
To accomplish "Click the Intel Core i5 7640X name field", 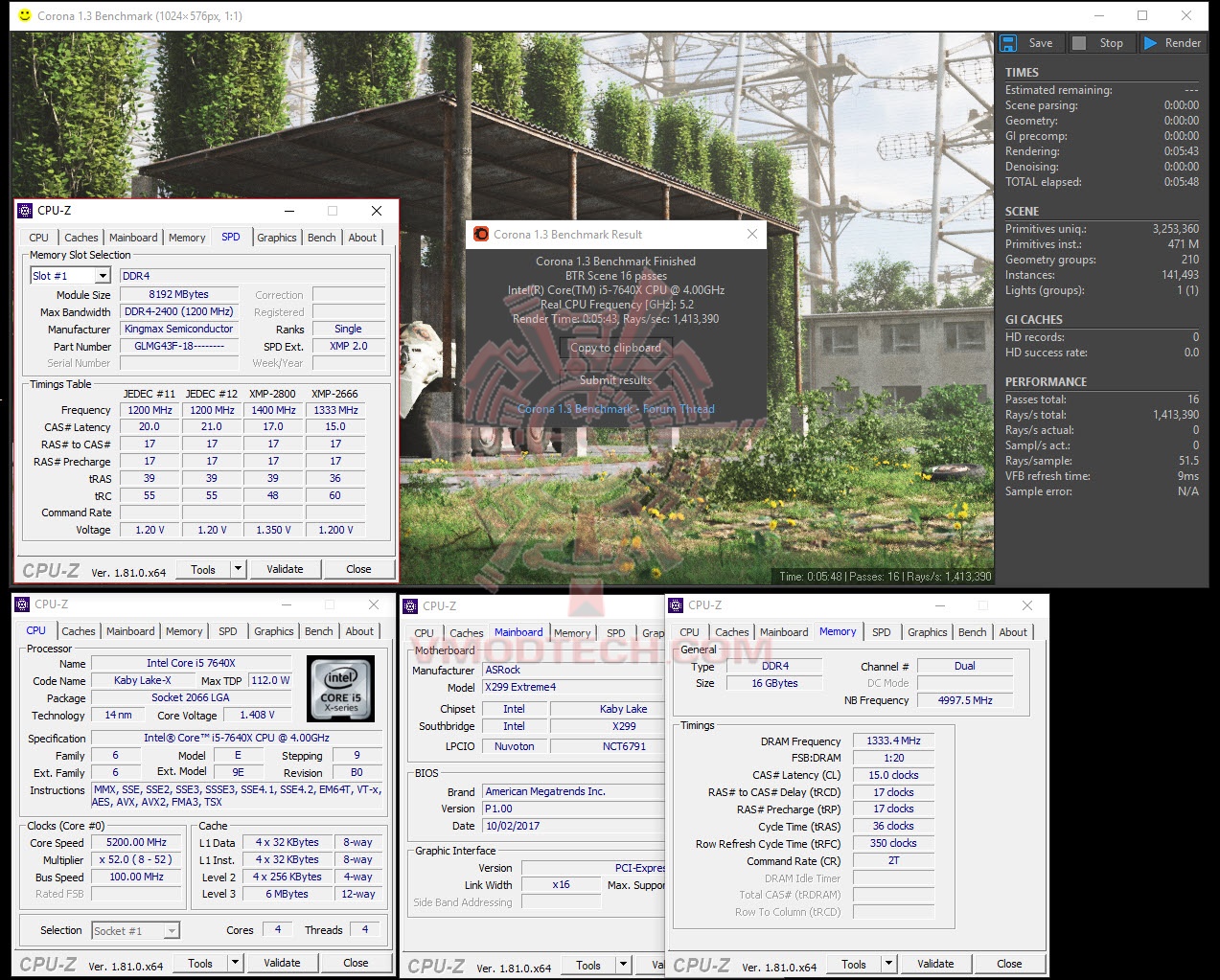I will [x=191, y=663].
